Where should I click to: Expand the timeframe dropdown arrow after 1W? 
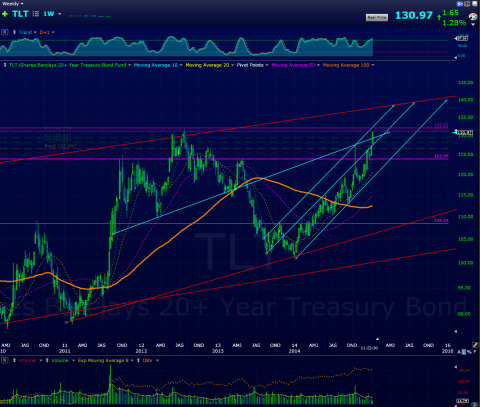point(60,14)
